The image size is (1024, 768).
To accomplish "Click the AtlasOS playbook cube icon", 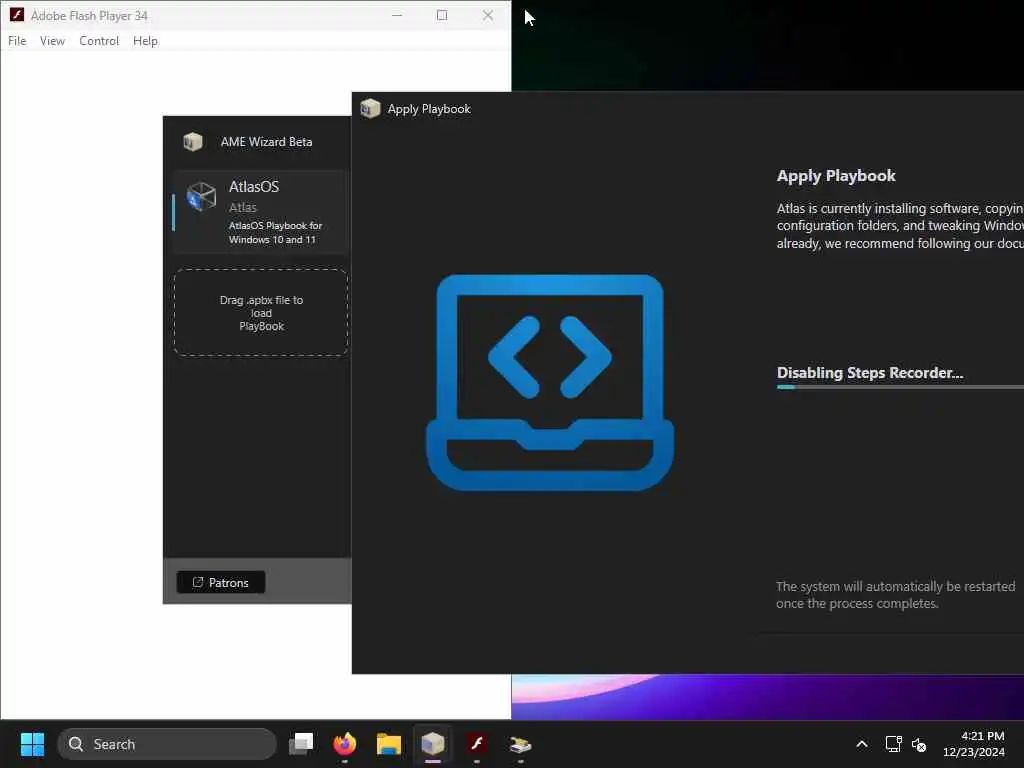I will [201, 197].
